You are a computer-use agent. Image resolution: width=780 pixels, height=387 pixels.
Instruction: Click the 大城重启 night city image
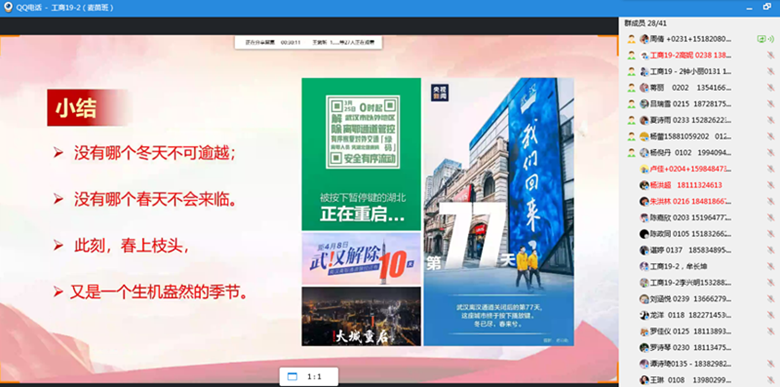click(361, 316)
